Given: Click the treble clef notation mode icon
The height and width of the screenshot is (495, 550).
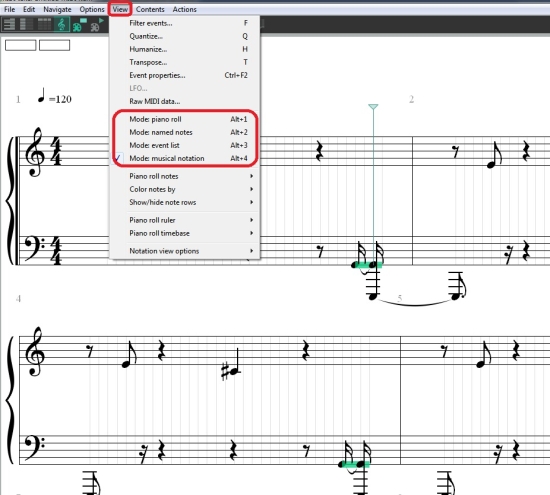Looking at the screenshot, I should coord(62,24).
